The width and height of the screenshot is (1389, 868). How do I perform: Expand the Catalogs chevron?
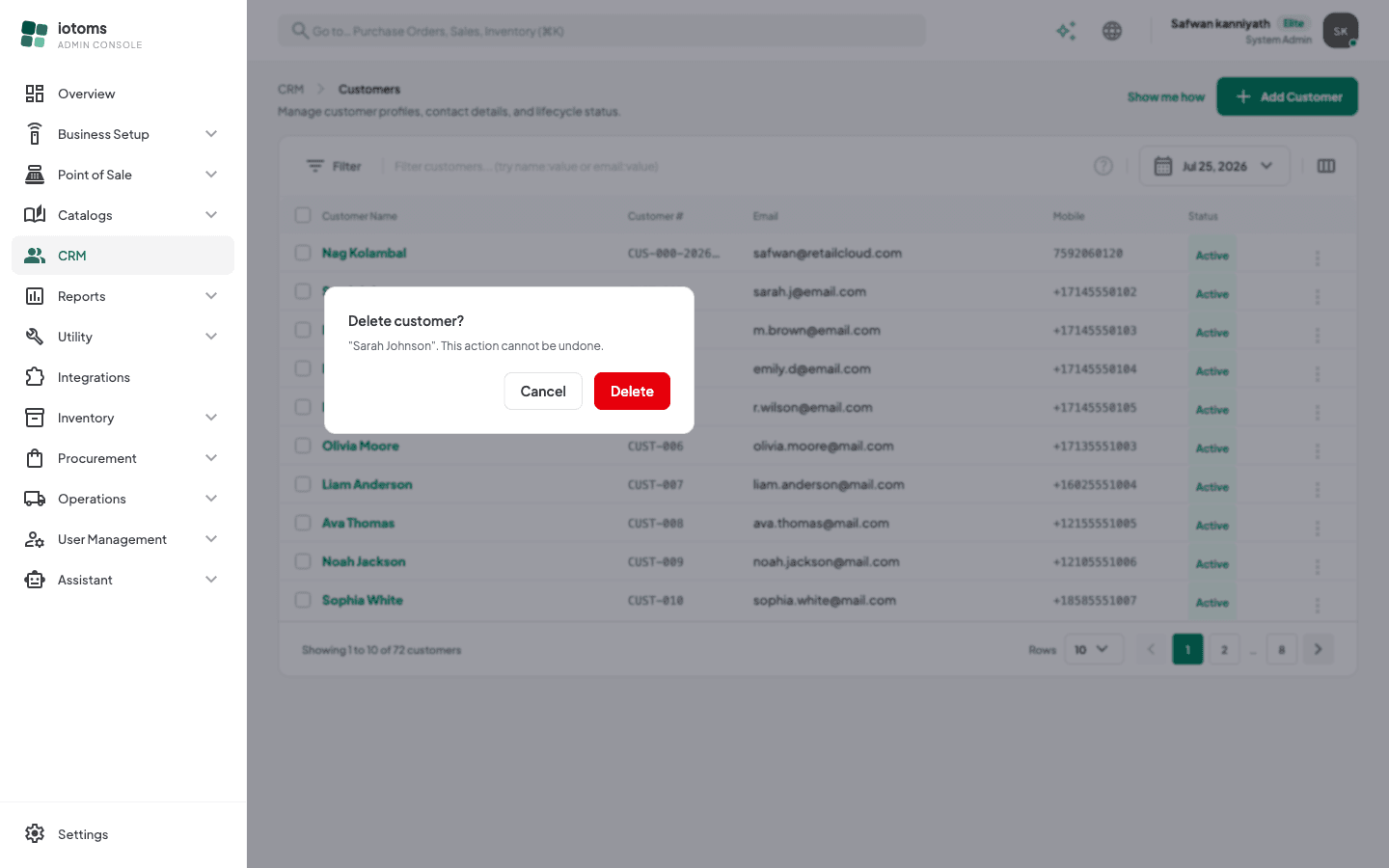(211, 215)
